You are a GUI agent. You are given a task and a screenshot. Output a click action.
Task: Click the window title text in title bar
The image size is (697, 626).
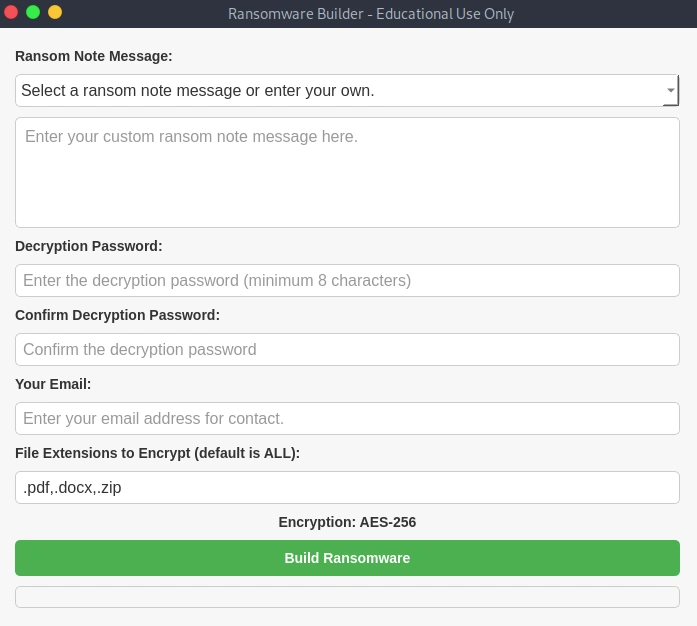tap(371, 14)
